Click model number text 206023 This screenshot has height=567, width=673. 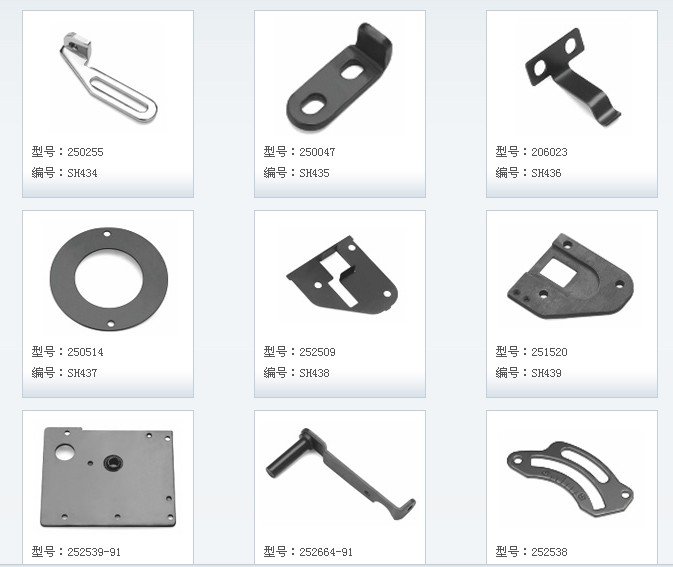549,152
